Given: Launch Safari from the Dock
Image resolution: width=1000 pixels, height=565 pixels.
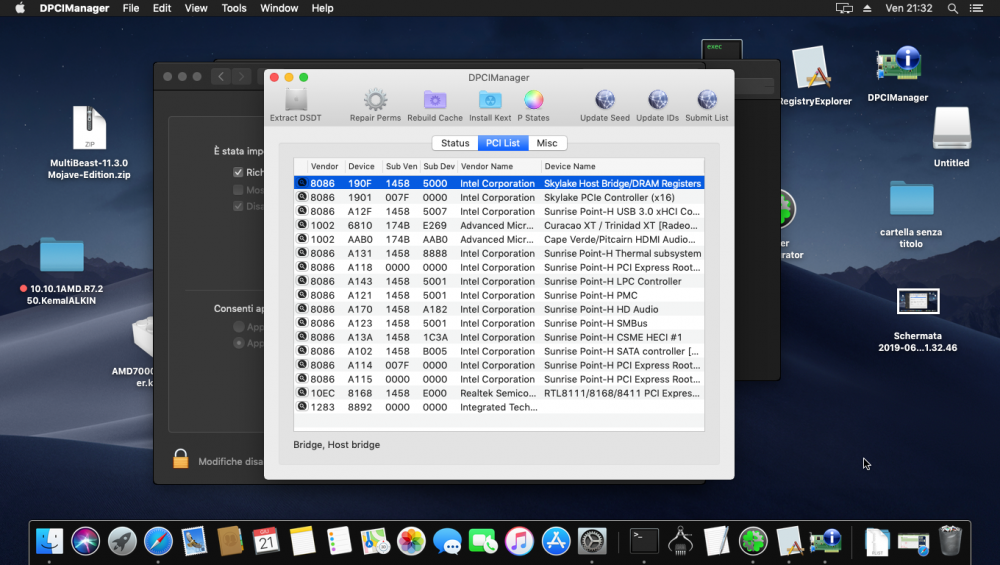Looking at the screenshot, I should [158, 541].
